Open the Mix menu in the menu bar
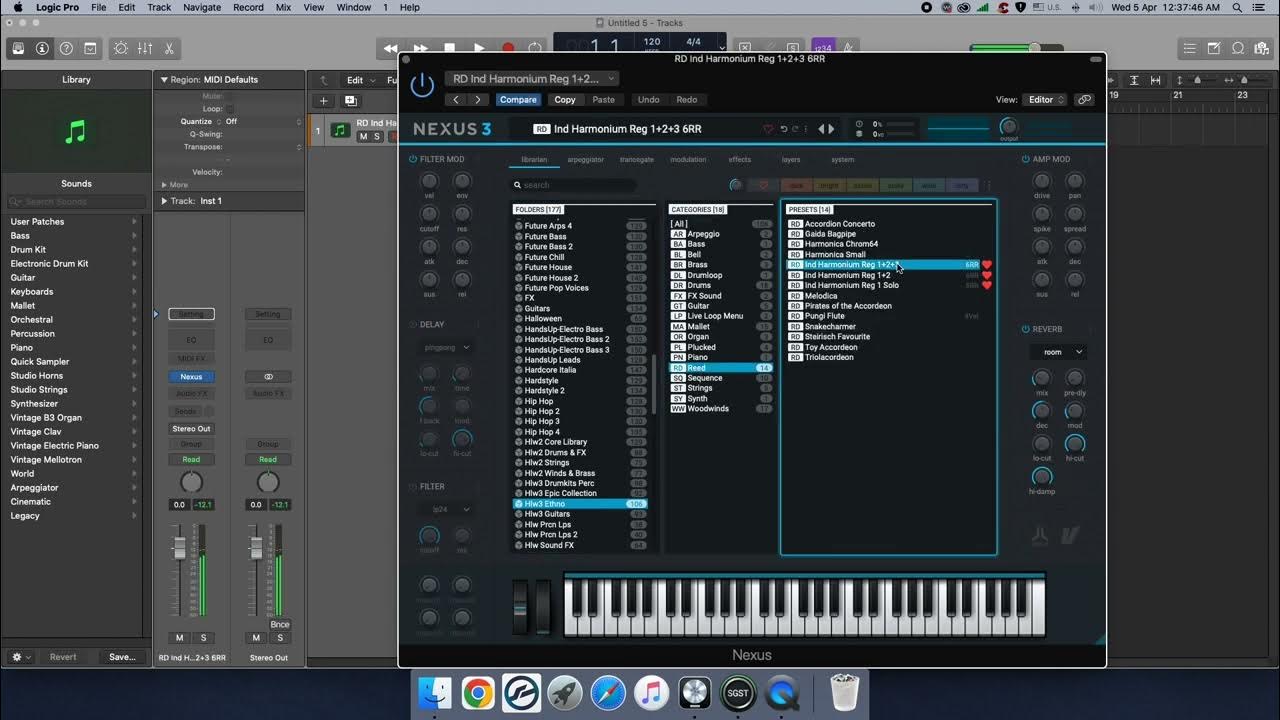Viewport: 1280px width, 720px height. 283,7
